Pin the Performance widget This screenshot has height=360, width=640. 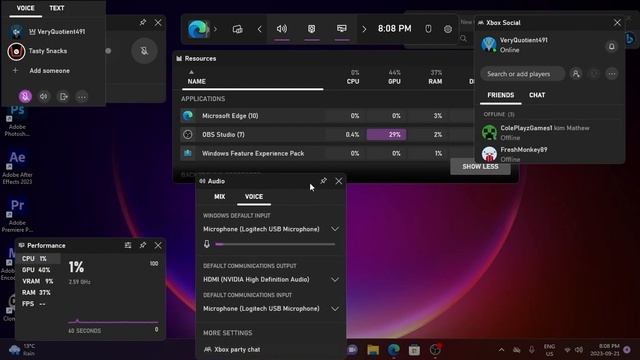(143, 245)
